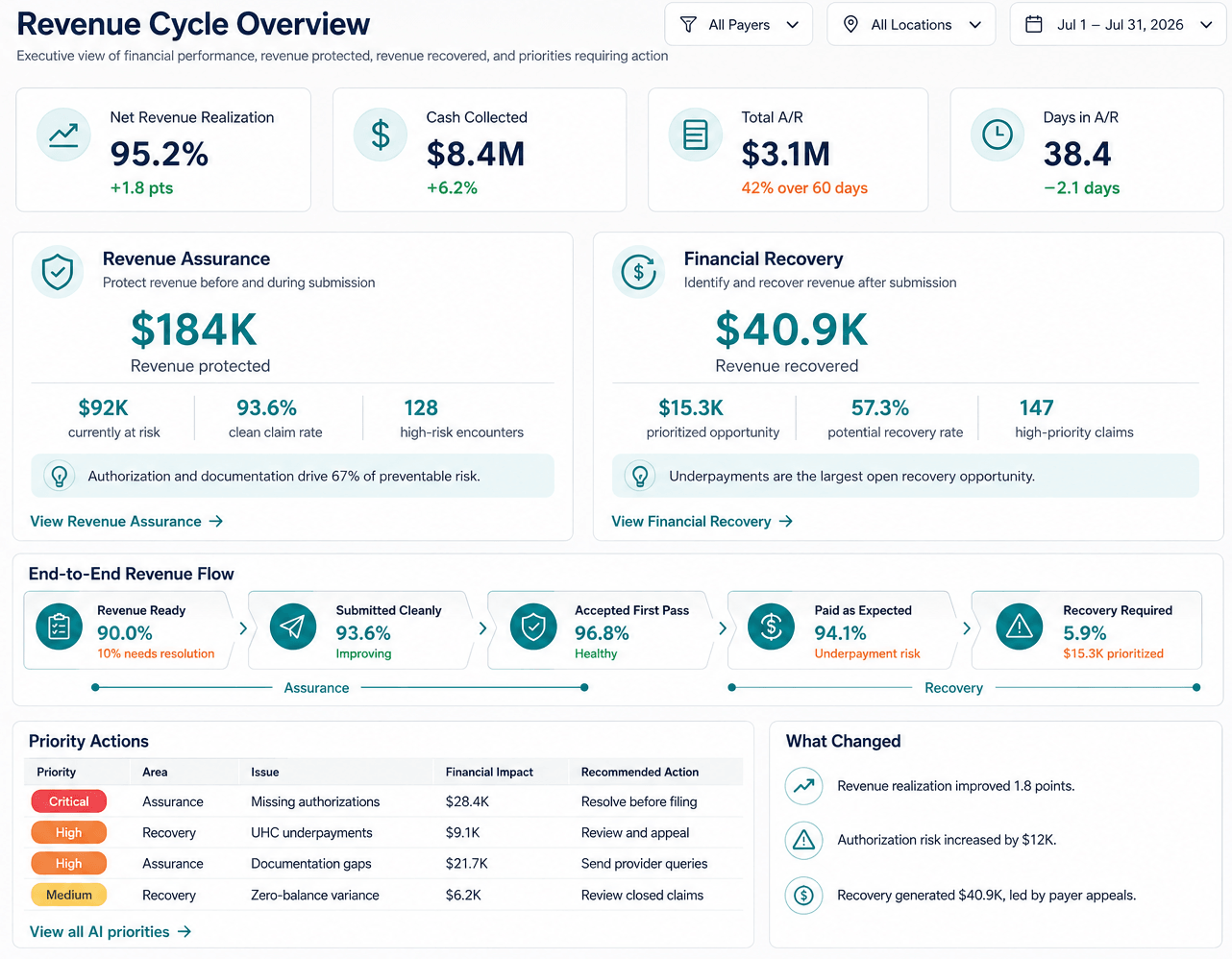Click the Priority column header
The image size is (1232, 959).
coord(56,772)
